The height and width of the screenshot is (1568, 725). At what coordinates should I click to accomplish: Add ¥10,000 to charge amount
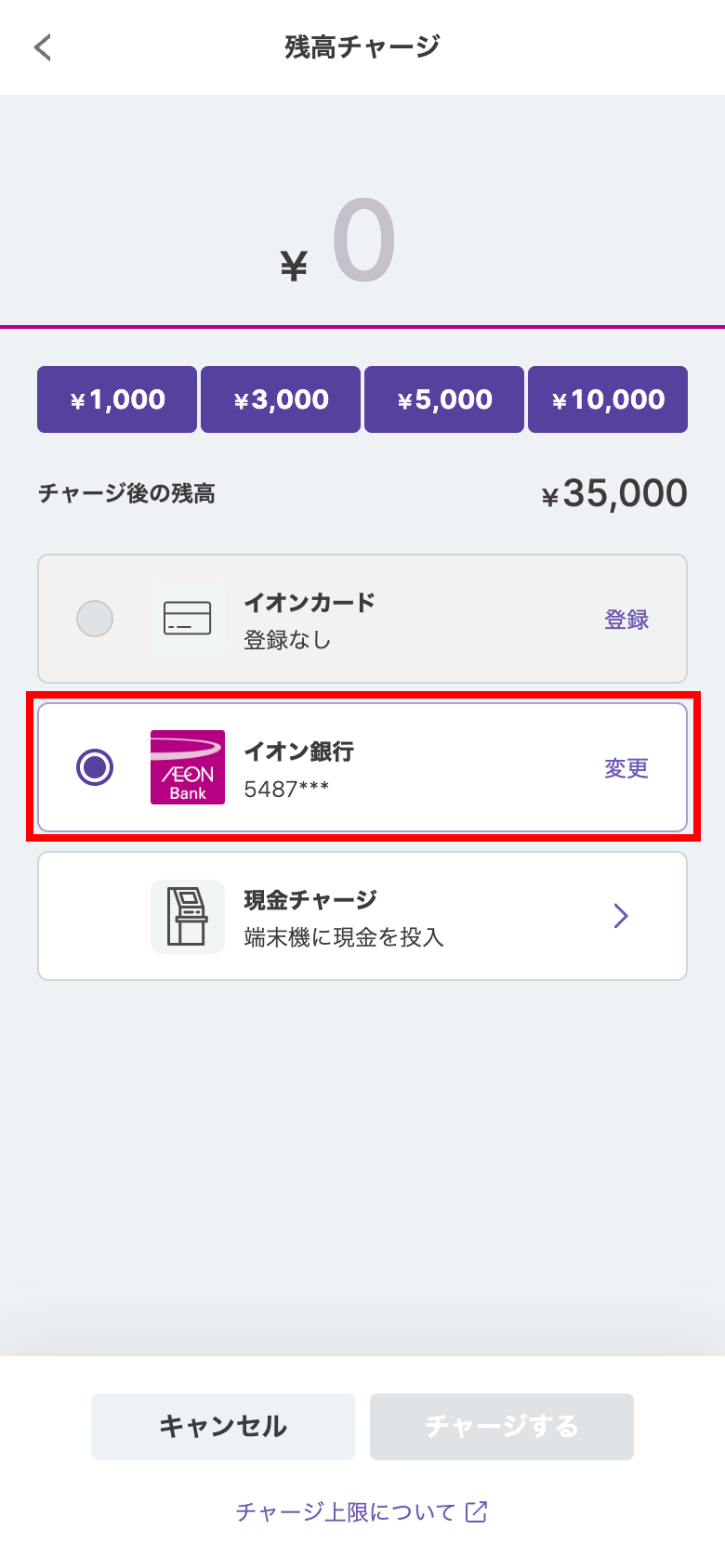click(x=608, y=399)
